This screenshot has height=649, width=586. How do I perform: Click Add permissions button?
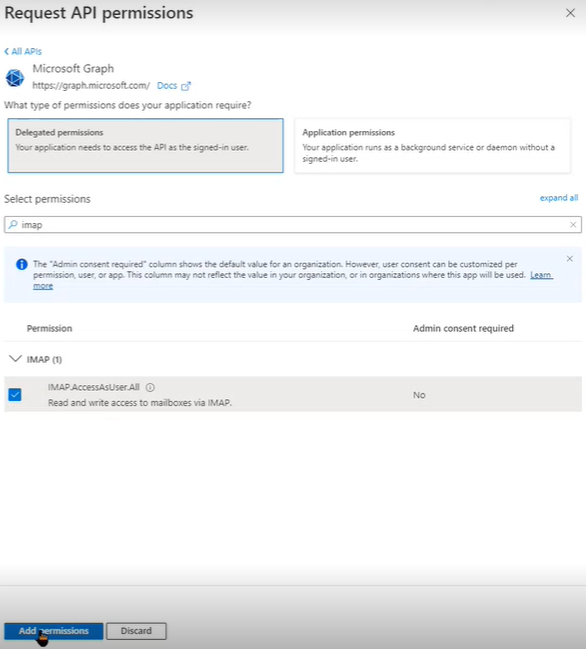[53, 631]
